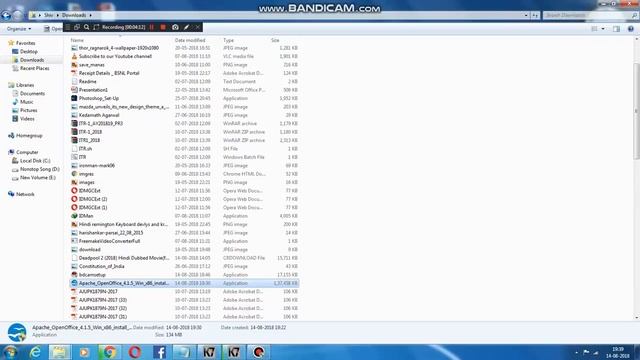
Task: Click the Bandicam window-mode icon
Action: tap(77, 27)
